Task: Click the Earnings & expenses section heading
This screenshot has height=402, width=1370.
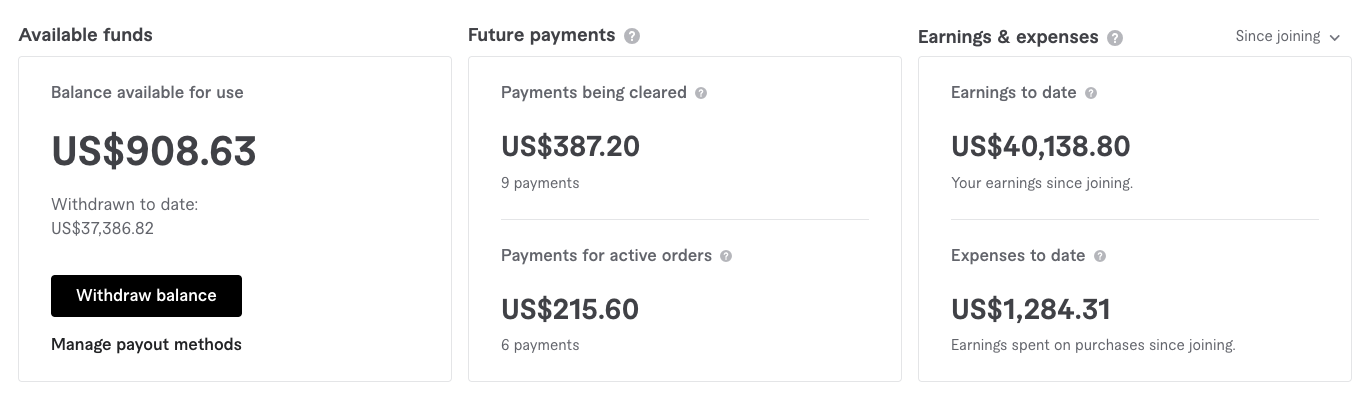Action: 1008,37
